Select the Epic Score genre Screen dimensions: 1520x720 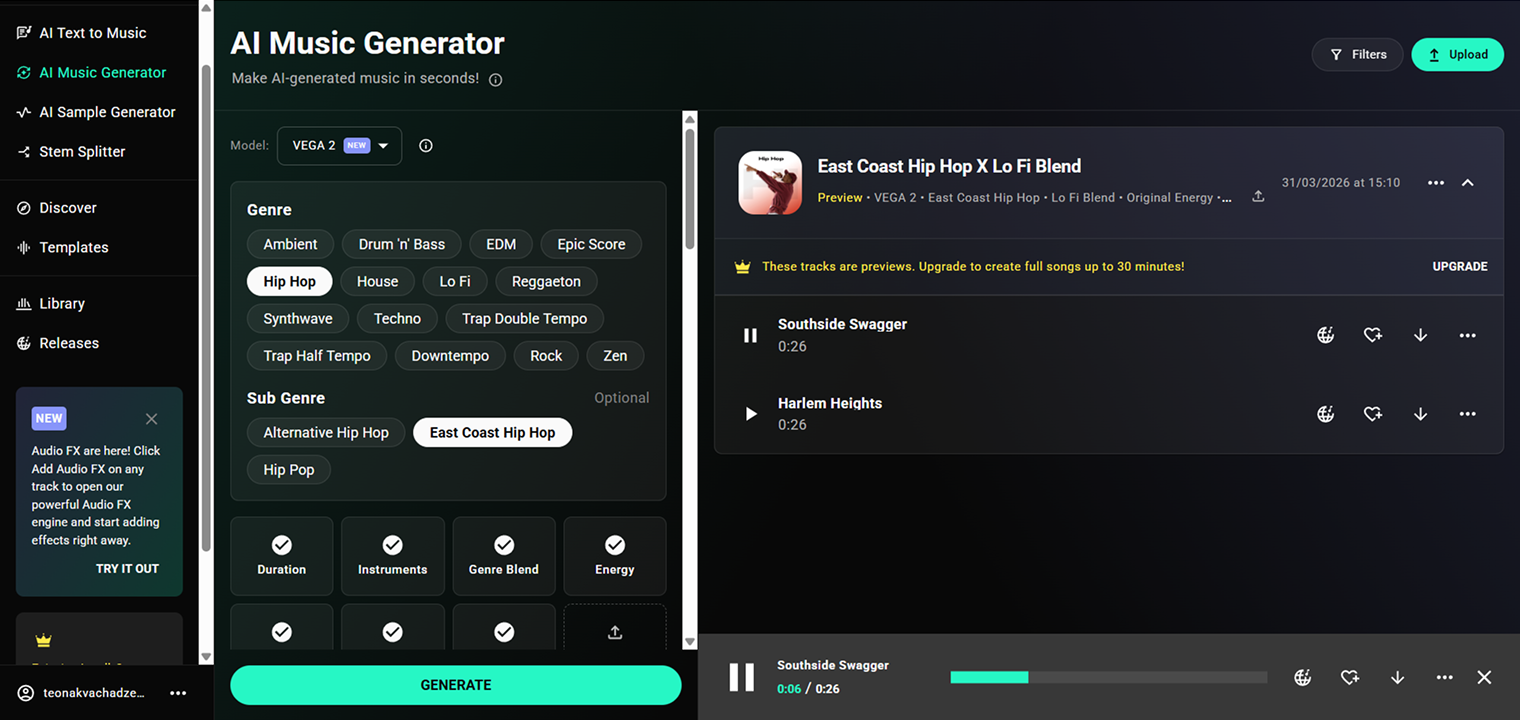click(591, 244)
